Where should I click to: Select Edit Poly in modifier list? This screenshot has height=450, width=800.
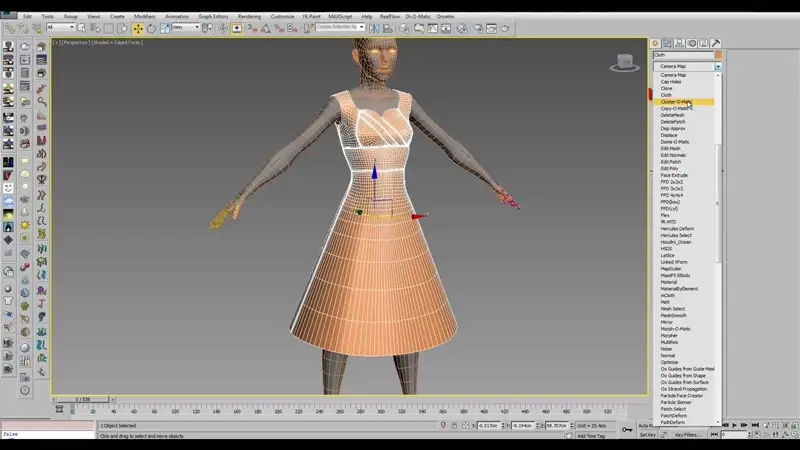click(x=669, y=168)
